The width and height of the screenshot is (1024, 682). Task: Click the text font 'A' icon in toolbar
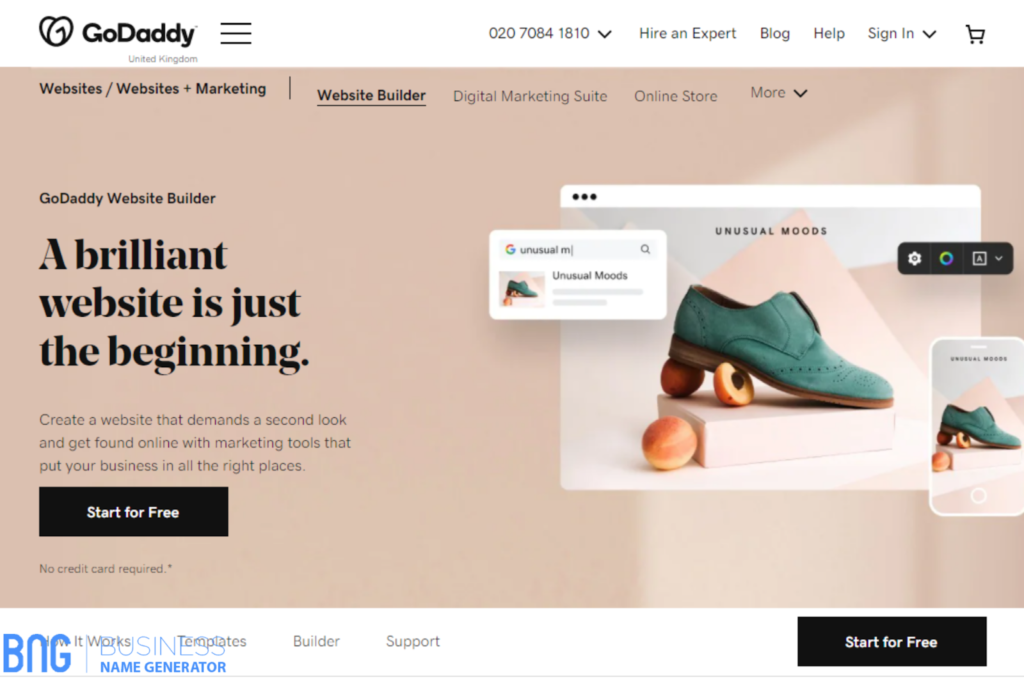979,259
